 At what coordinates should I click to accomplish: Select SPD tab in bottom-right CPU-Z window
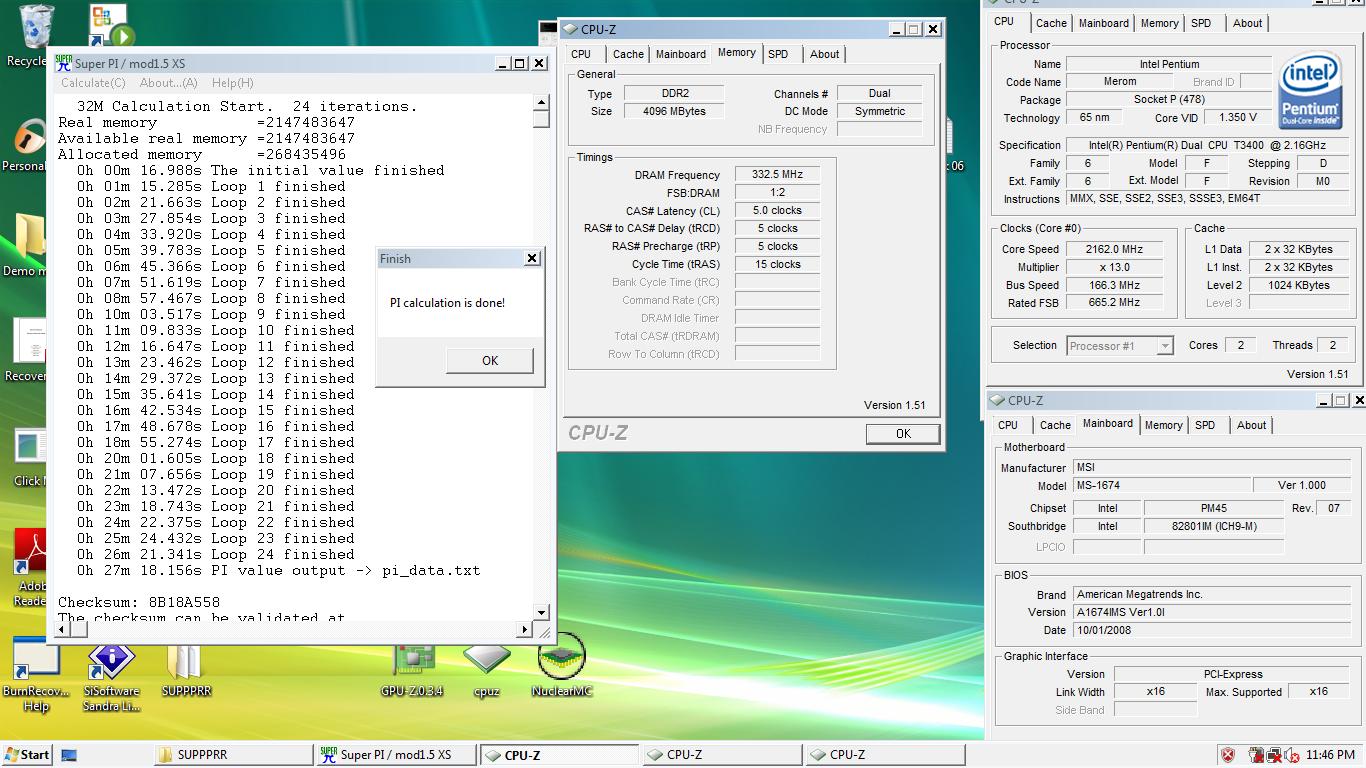[1205, 425]
